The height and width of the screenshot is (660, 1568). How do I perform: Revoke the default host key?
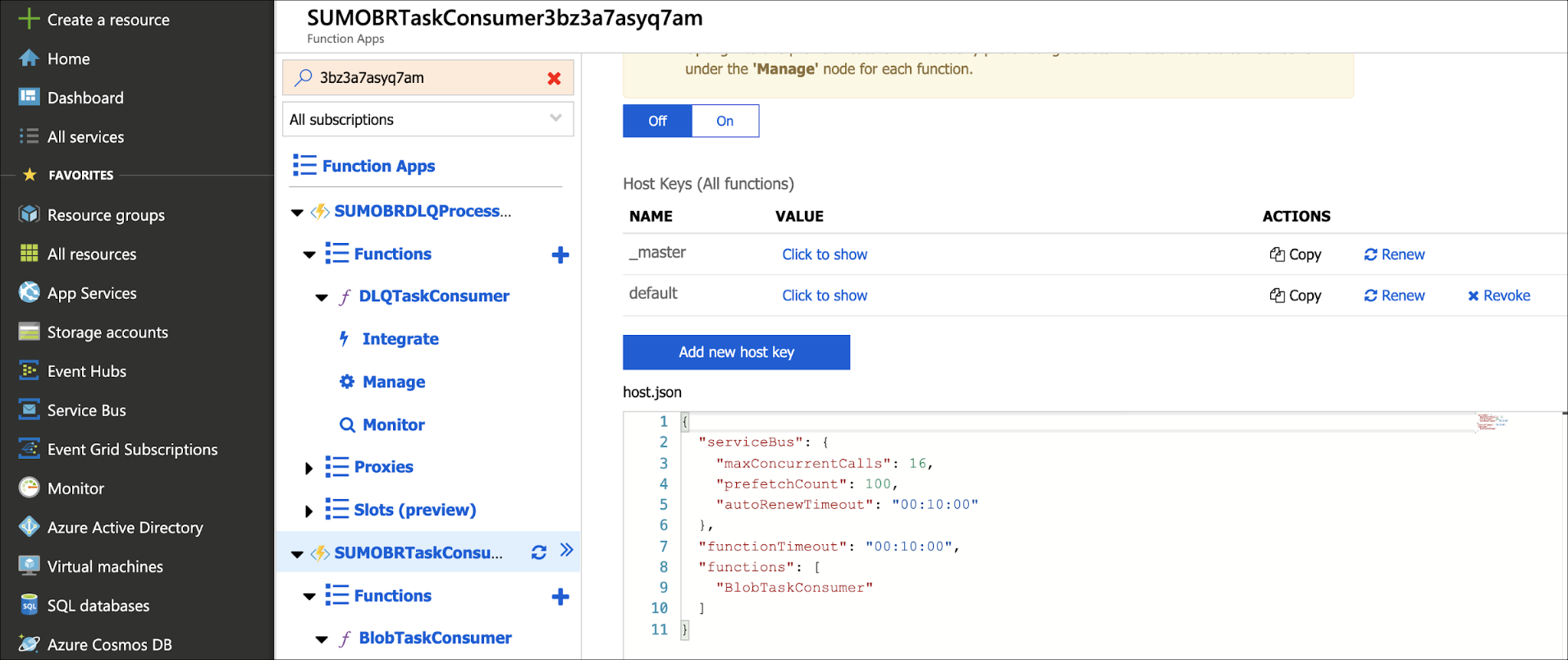[1498, 296]
